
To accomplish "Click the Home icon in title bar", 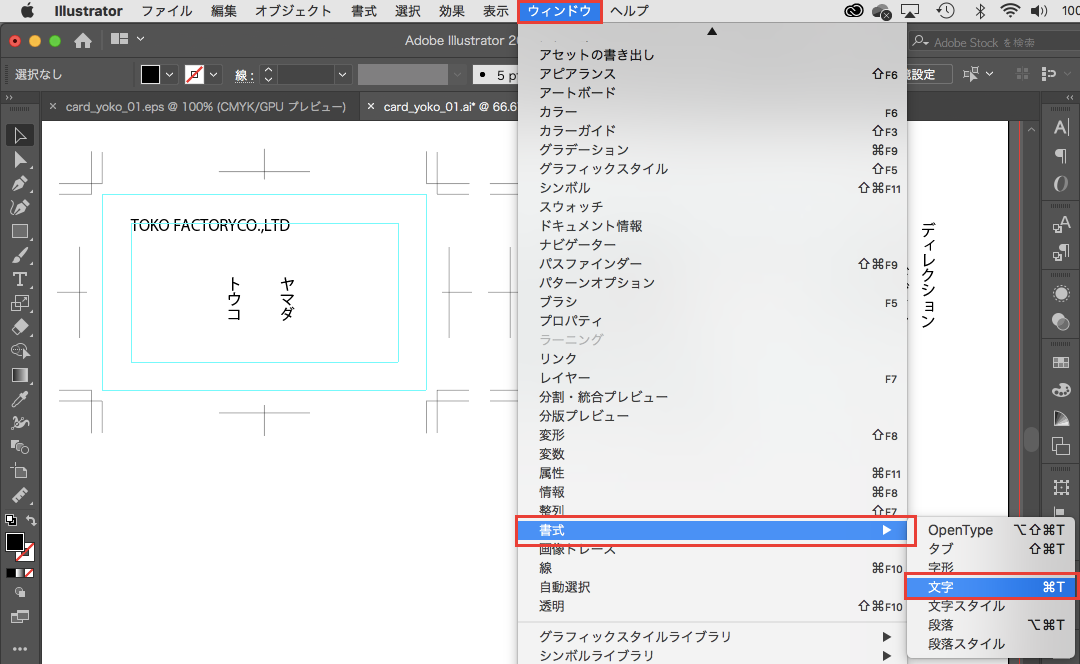I will pos(83,40).
